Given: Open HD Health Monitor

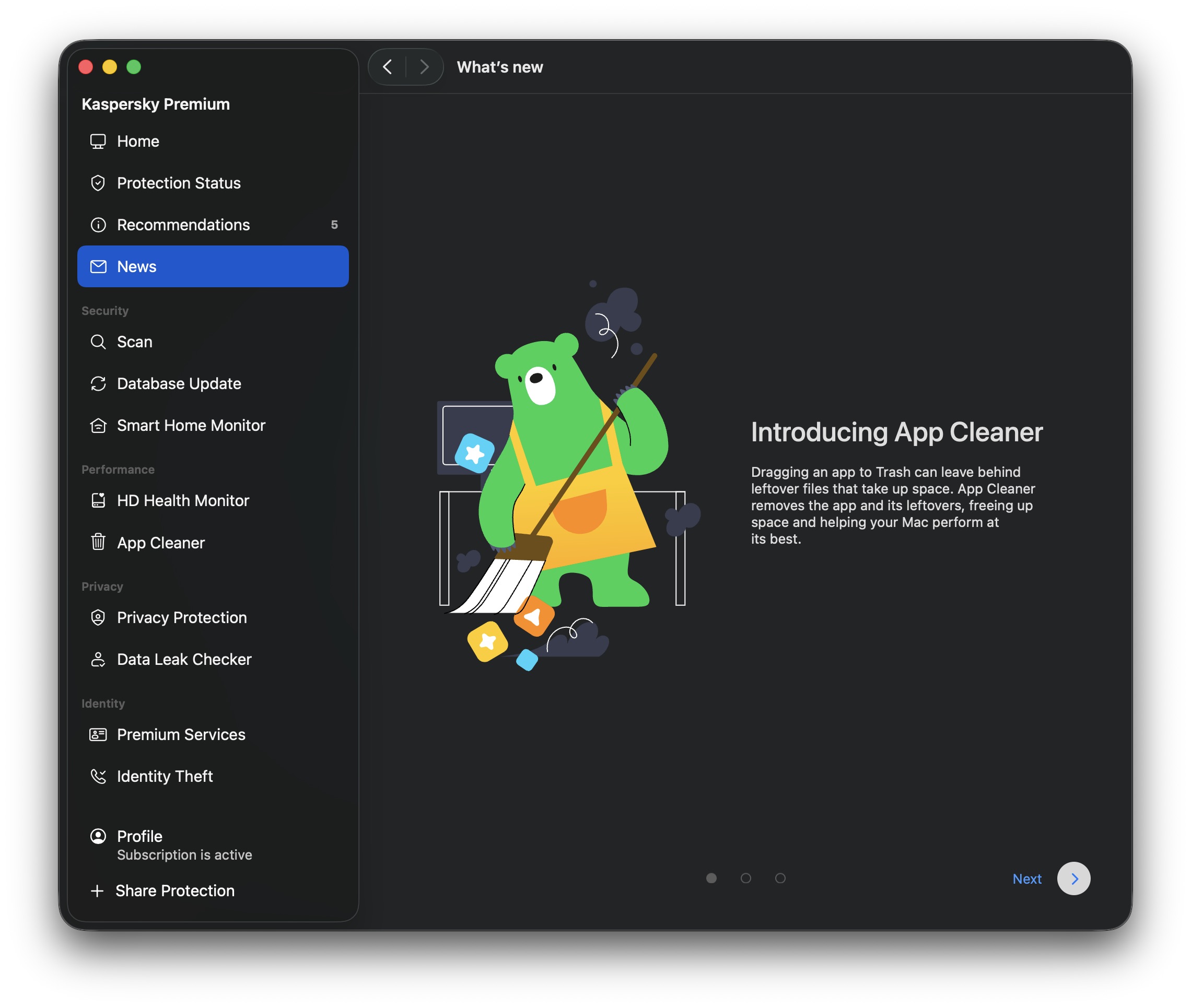Looking at the screenshot, I should (213, 500).
